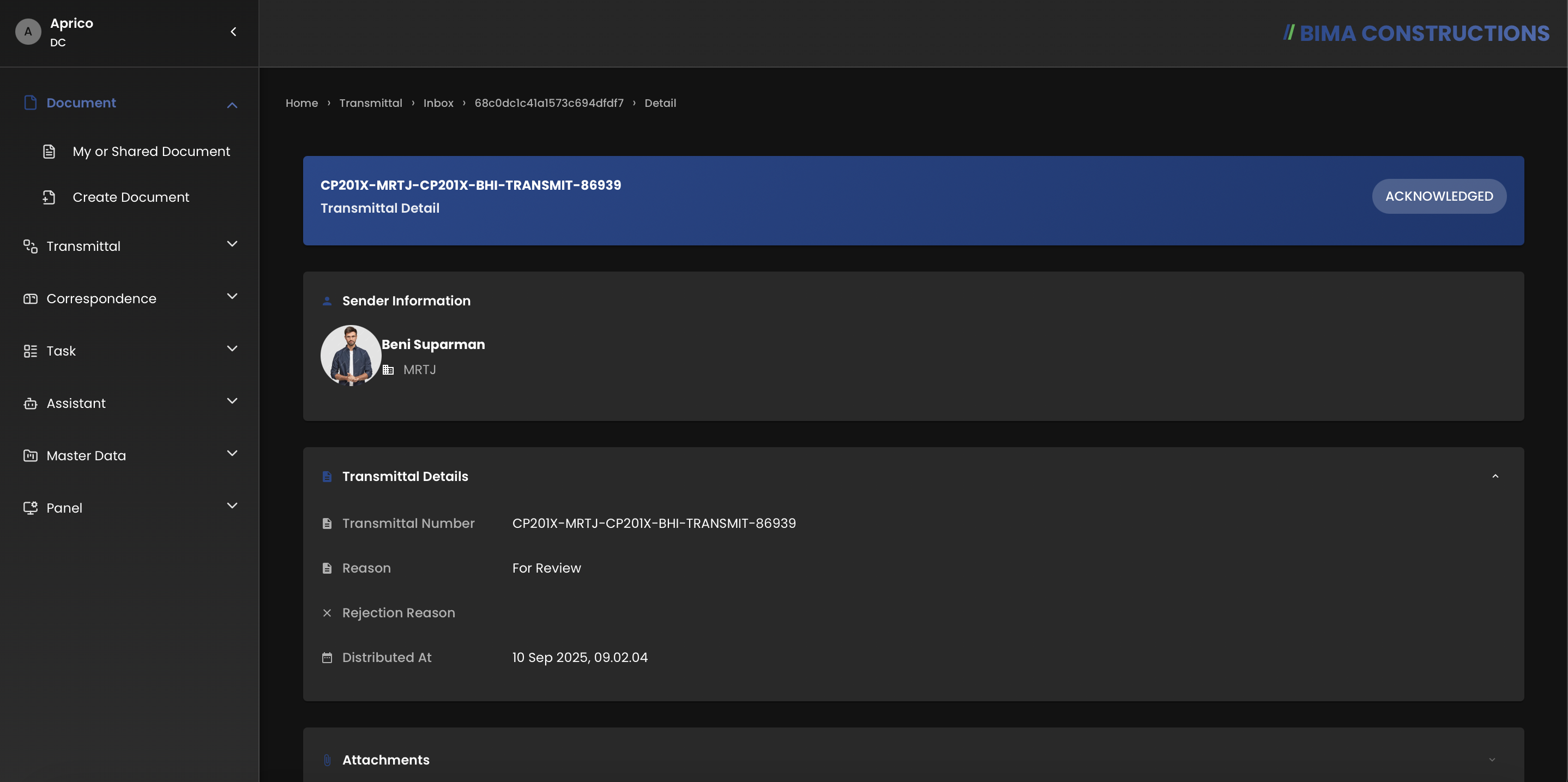Click the sender name Beni Suparman
1568x782 pixels.
pos(433,344)
